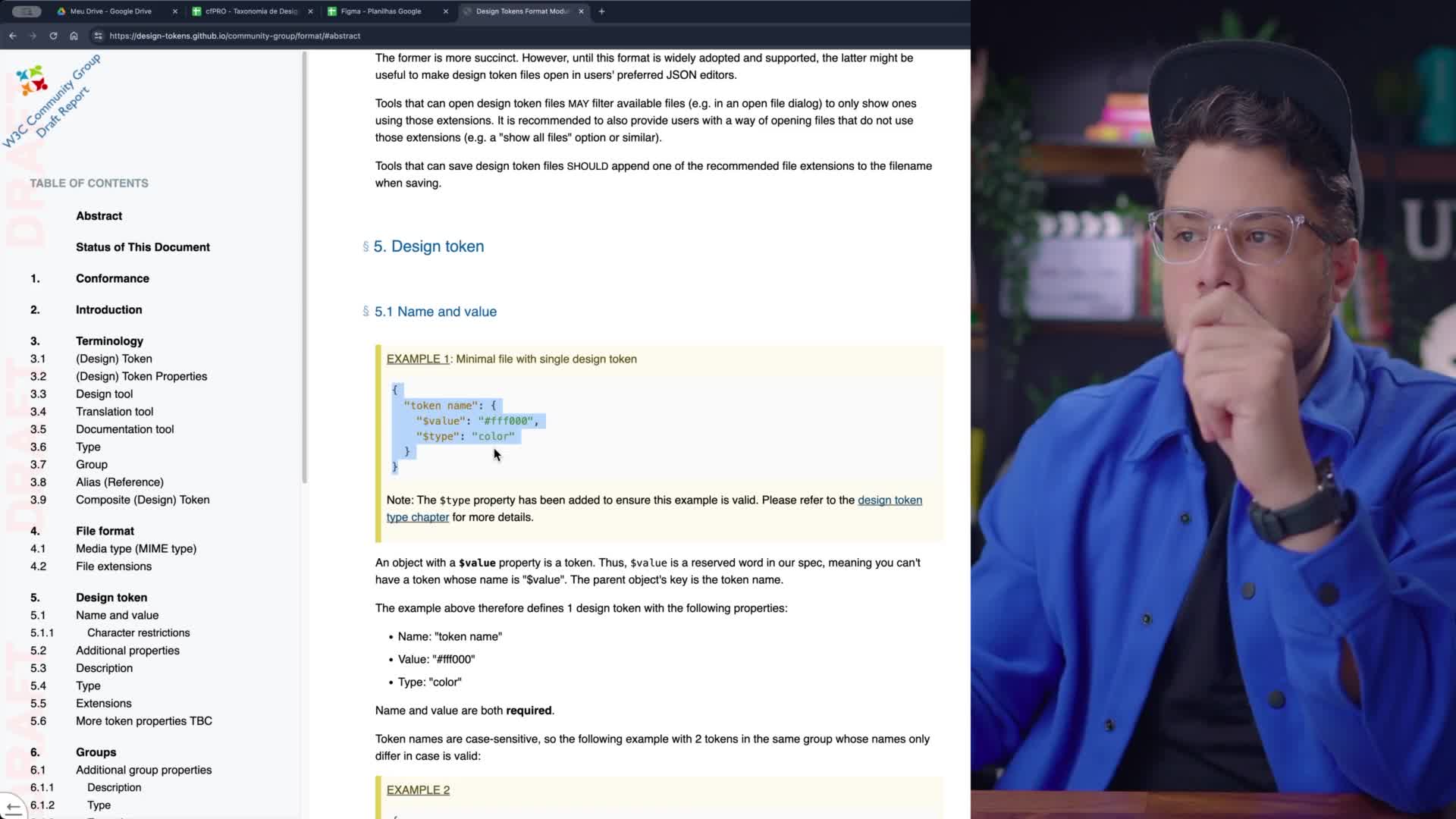1456x819 pixels.
Task: Close the Meu Drive - Google Drive tab
Action: pyautogui.click(x=175, y=11)
